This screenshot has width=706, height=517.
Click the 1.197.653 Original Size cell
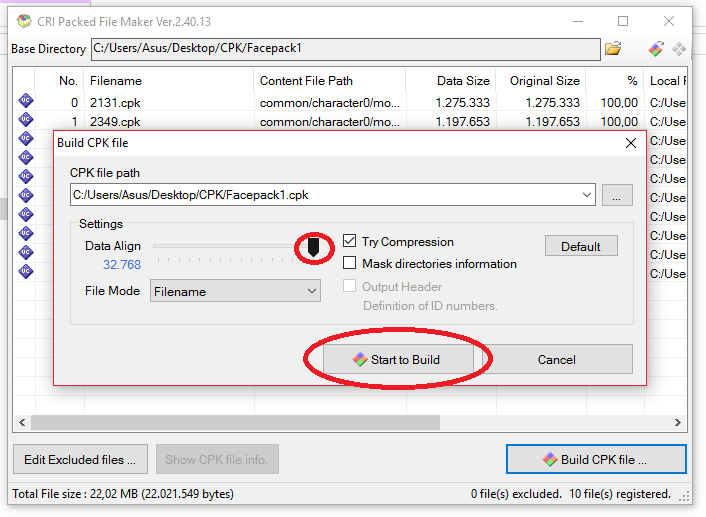coord(552,122)
